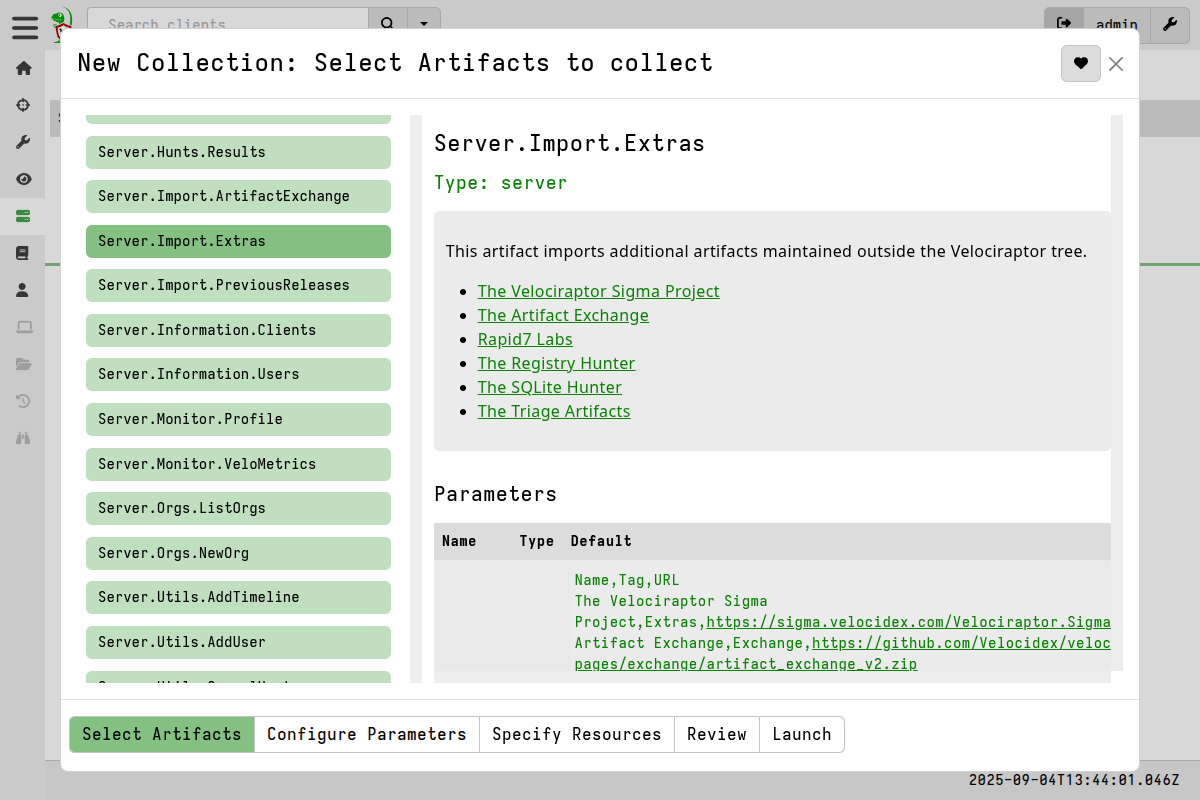This screenshot has height=800, width=1200.
Task: Open the Review step tab
Action: pyautogui.click(x=716, y=734)
